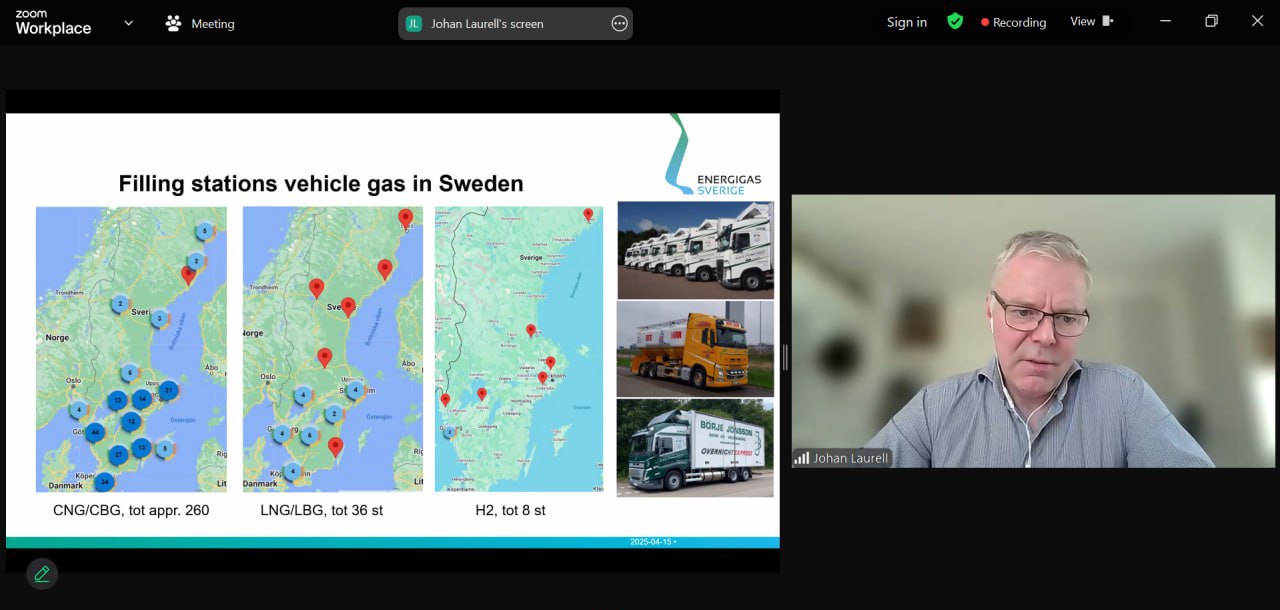This screenshot has width=1280, height=610.
Task: Click the Johan Laurell name label
Action: pos(850,458)
